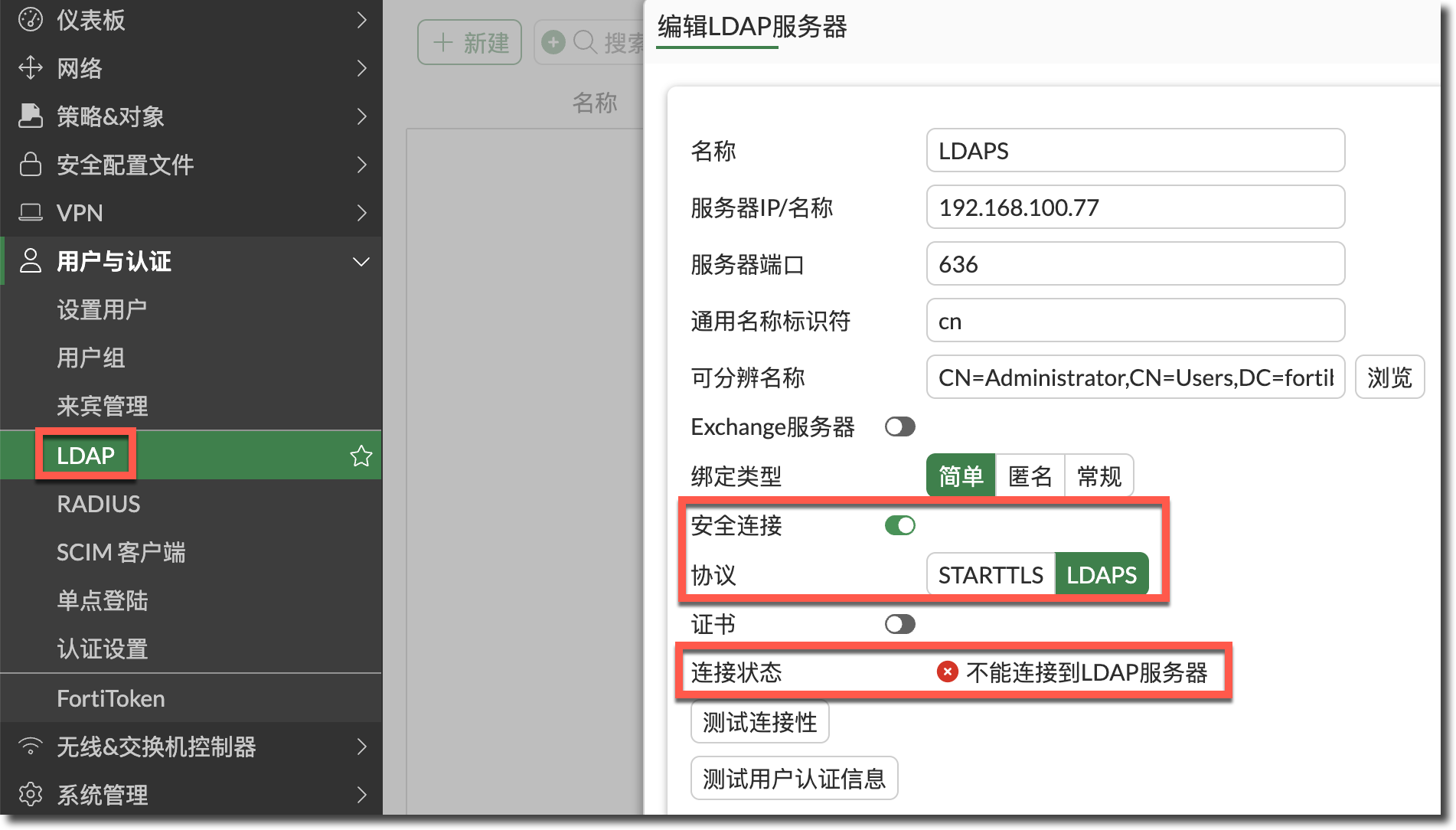Click the 服务器端口 field showing 636
The image size is (1456, 830).
point(1134,264)
